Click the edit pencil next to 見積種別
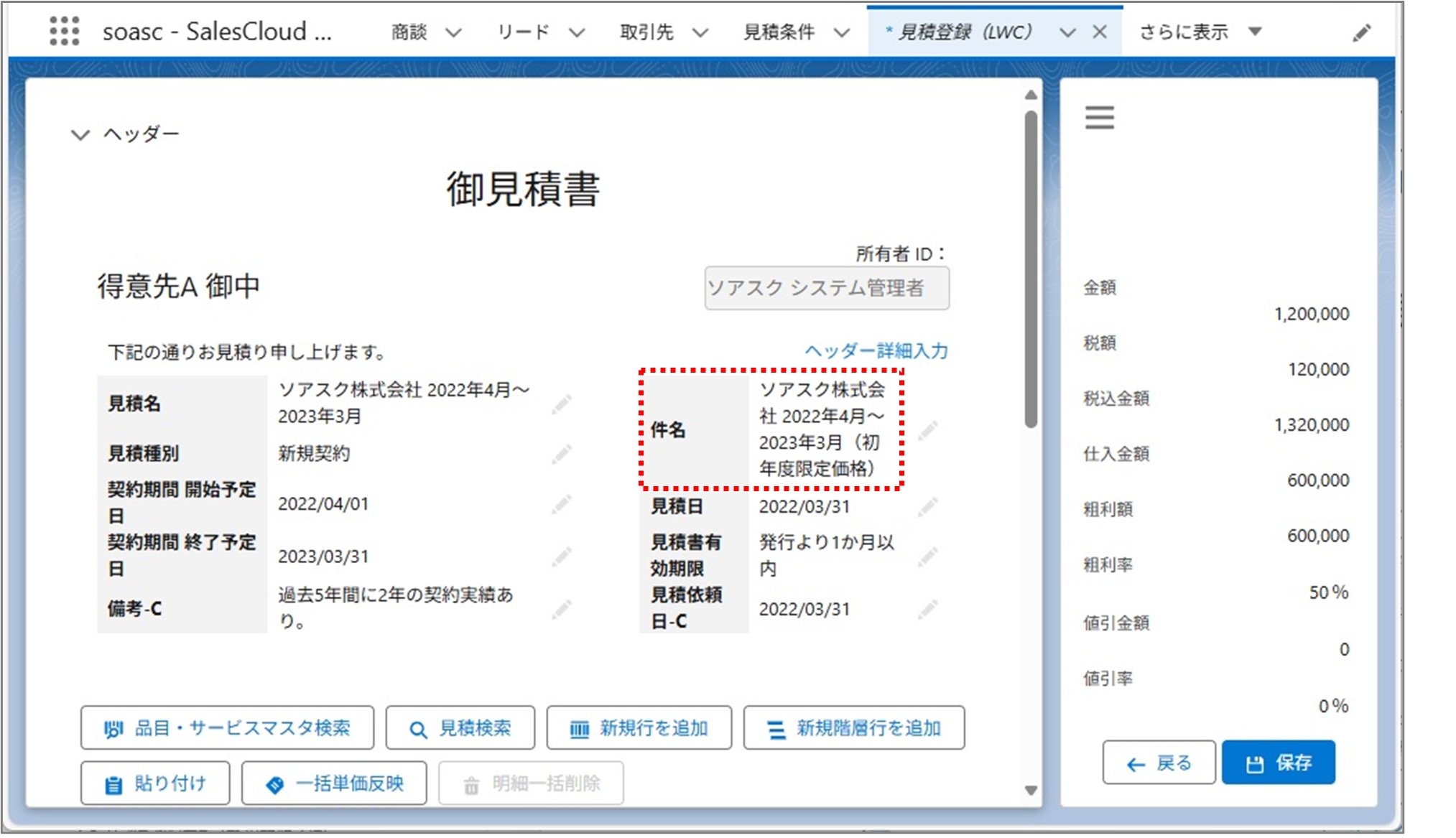This screenshot has height=838, width=1456. (x=562, y=453)
